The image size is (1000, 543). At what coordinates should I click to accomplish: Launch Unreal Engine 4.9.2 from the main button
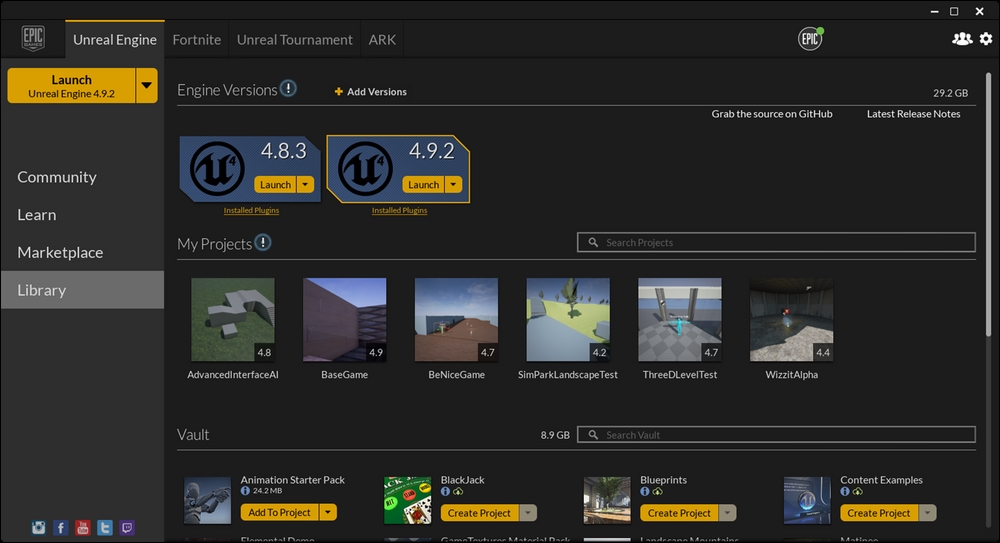pyautogui.click(x=71, y=86)
